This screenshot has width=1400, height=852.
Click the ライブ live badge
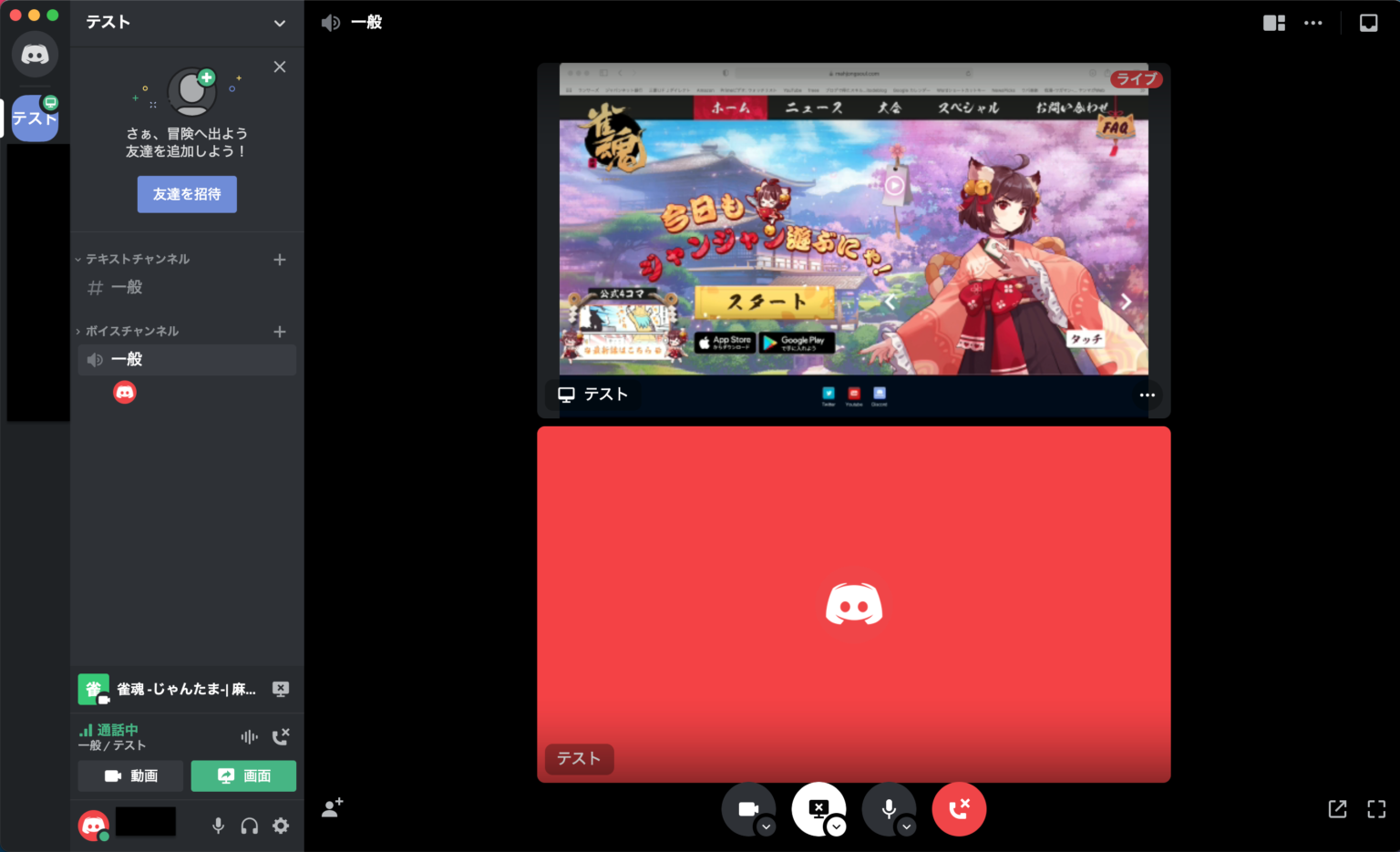point(1136,79)
